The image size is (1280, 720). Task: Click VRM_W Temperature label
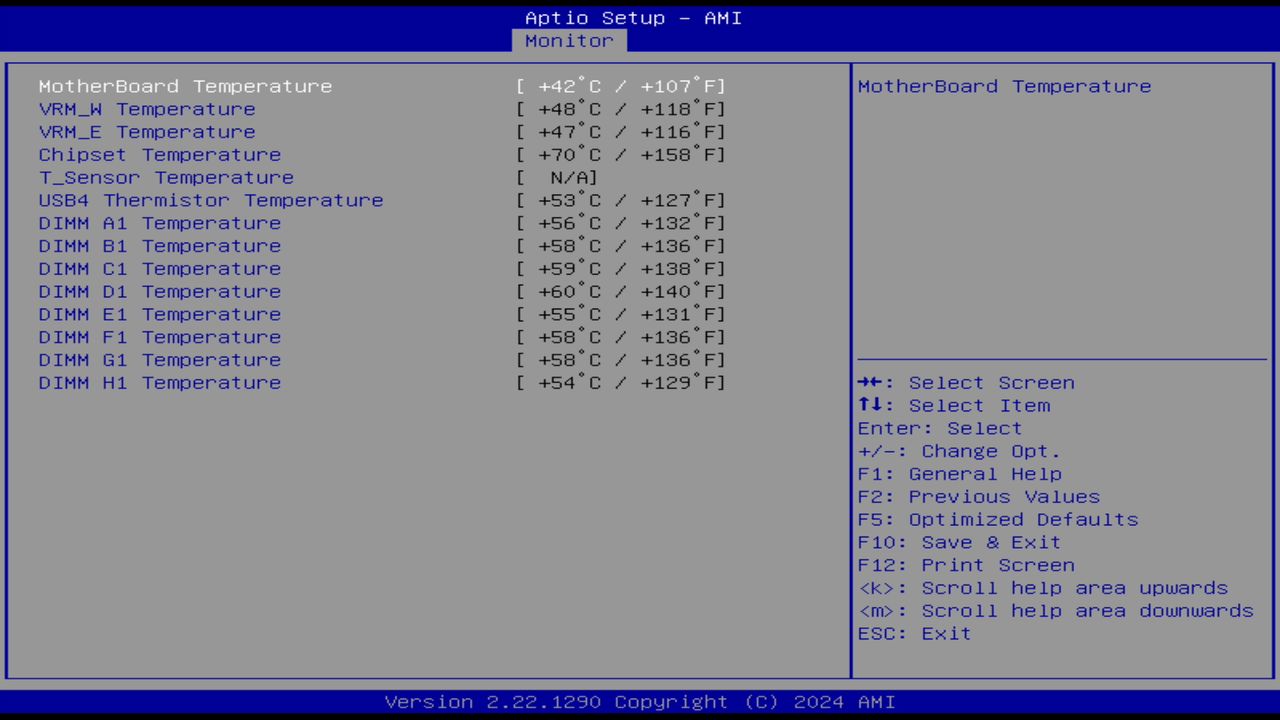coord(147,109)
